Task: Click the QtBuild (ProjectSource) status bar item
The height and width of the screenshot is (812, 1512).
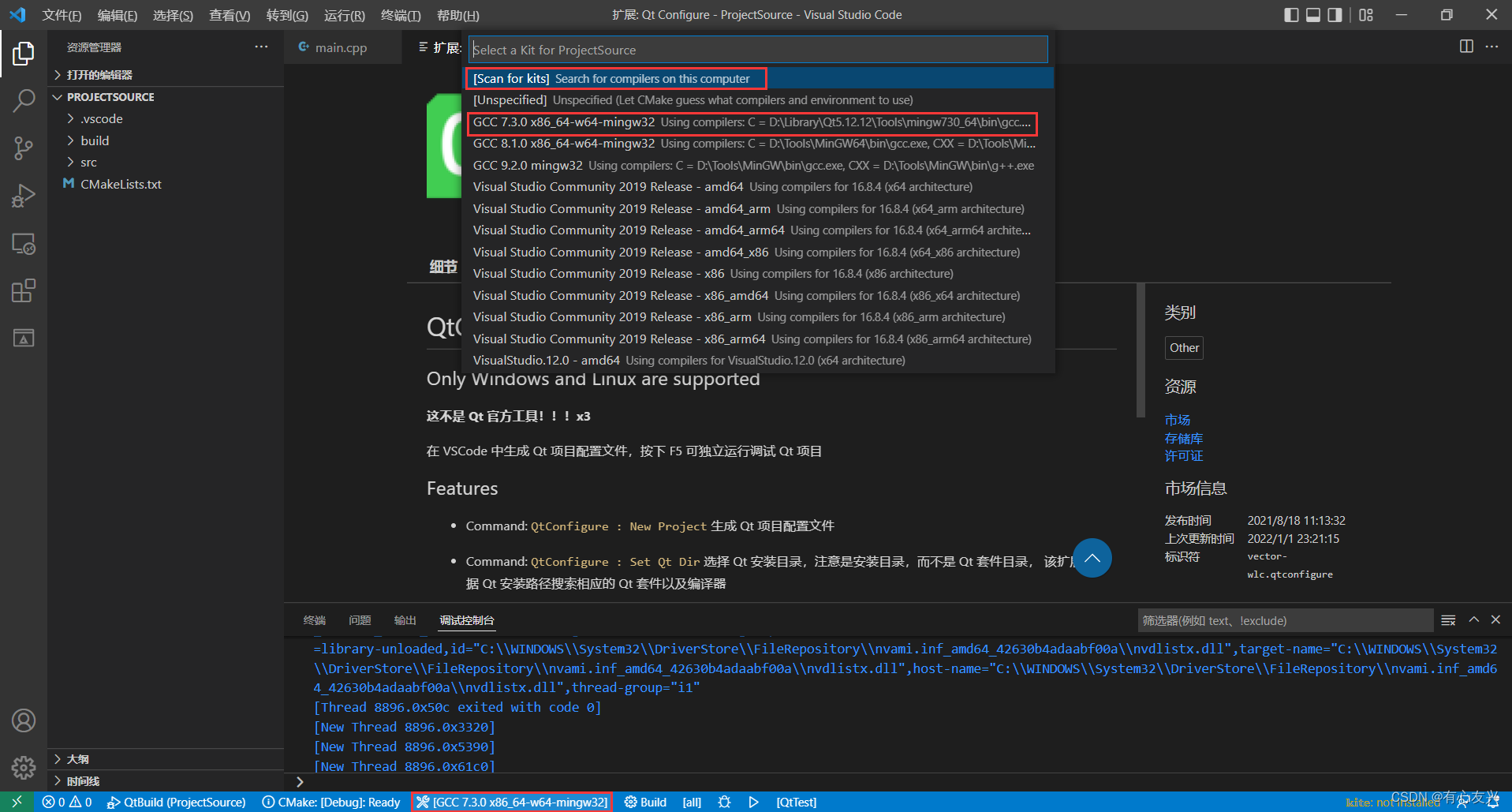Action: pos(177,802)
